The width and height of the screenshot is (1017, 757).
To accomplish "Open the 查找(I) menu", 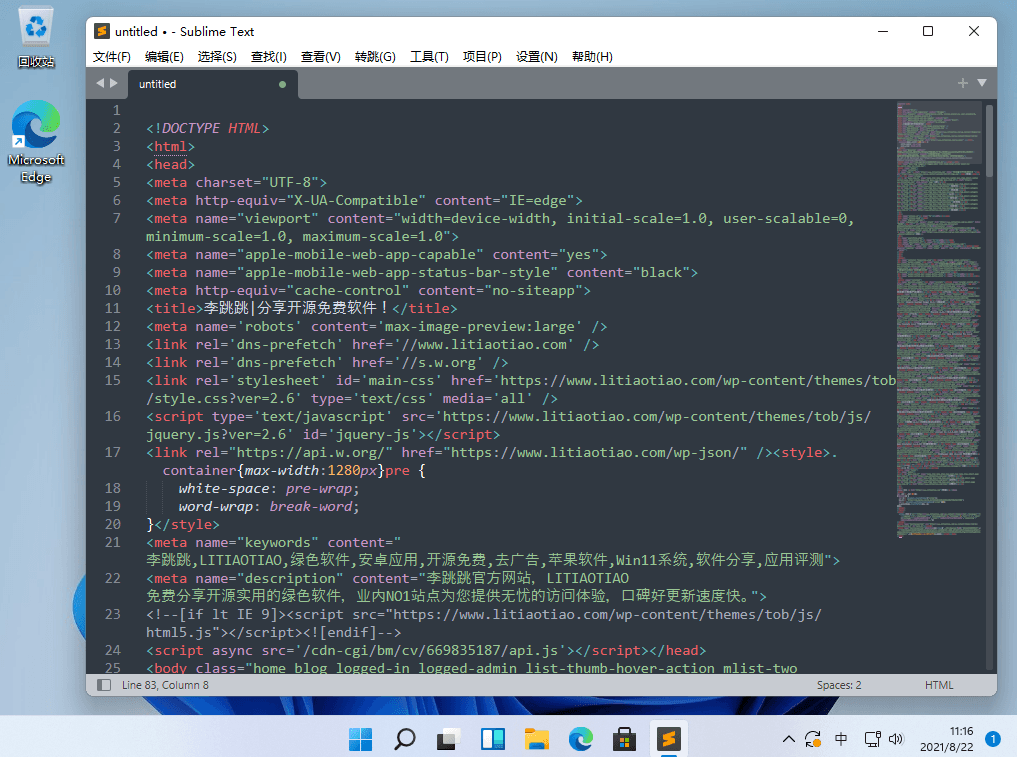I will 269,56.
